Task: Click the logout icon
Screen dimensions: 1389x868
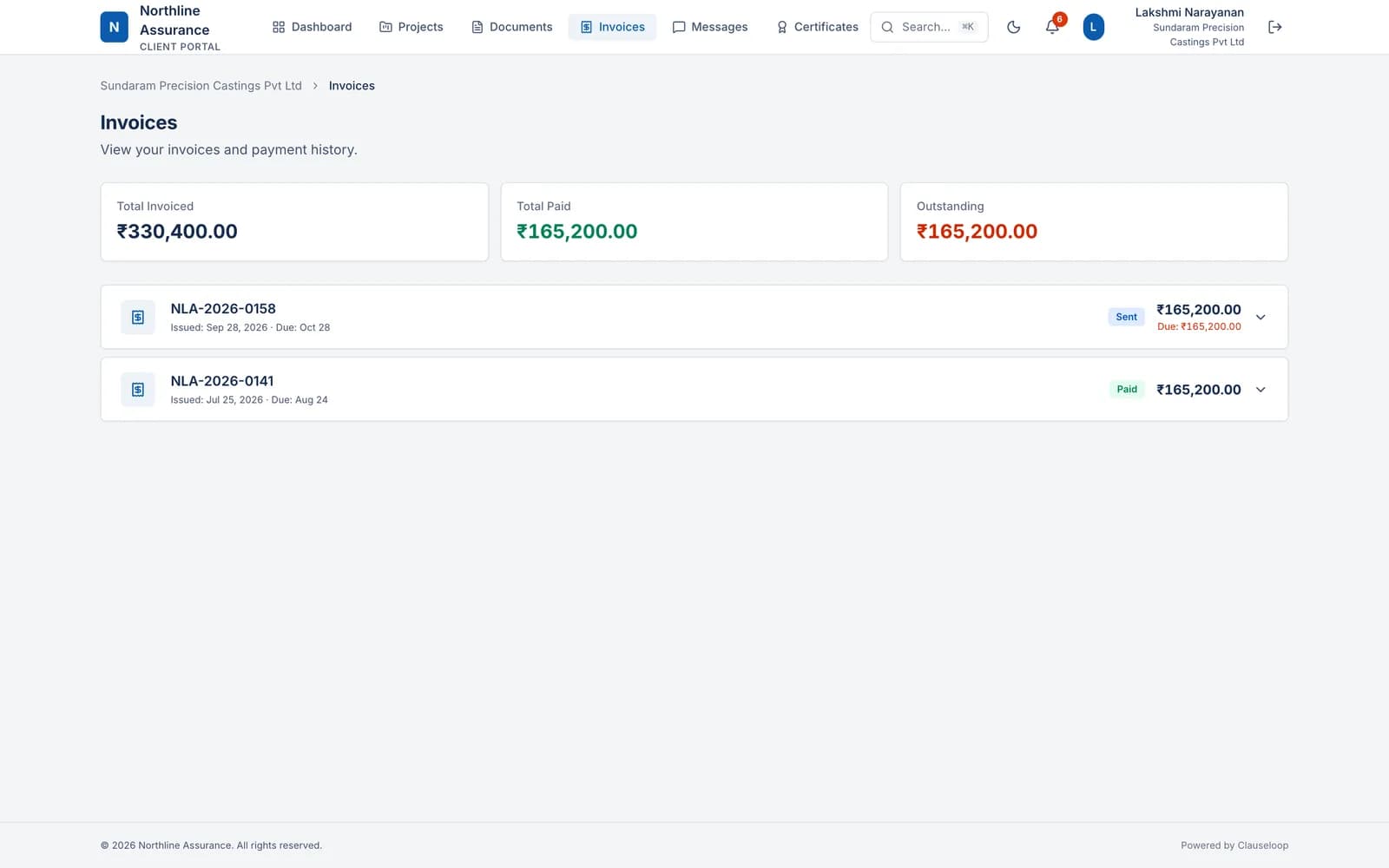Action: (1274, 27)
